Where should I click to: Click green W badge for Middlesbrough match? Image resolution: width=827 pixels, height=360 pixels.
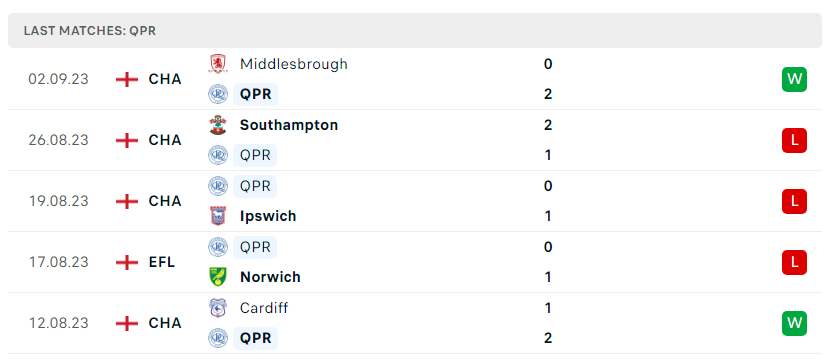coord(794,80)
